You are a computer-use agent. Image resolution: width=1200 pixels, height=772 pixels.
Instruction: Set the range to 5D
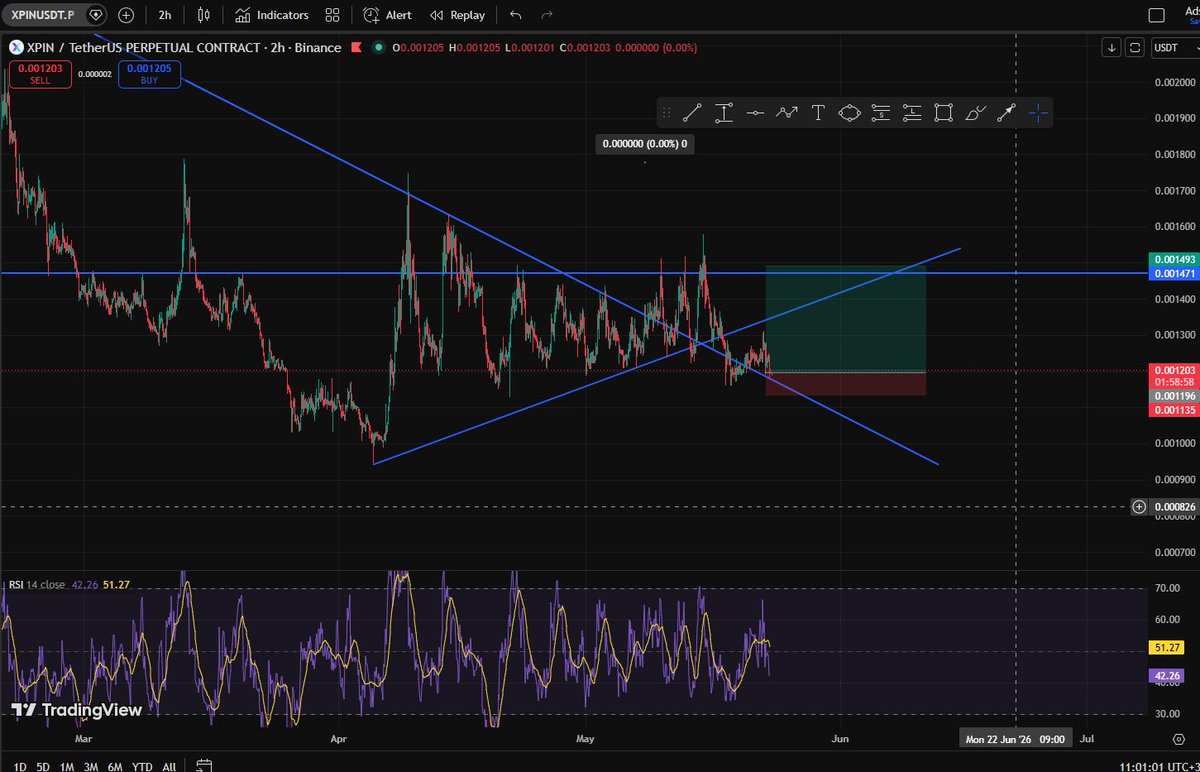(x=43, y=766)
